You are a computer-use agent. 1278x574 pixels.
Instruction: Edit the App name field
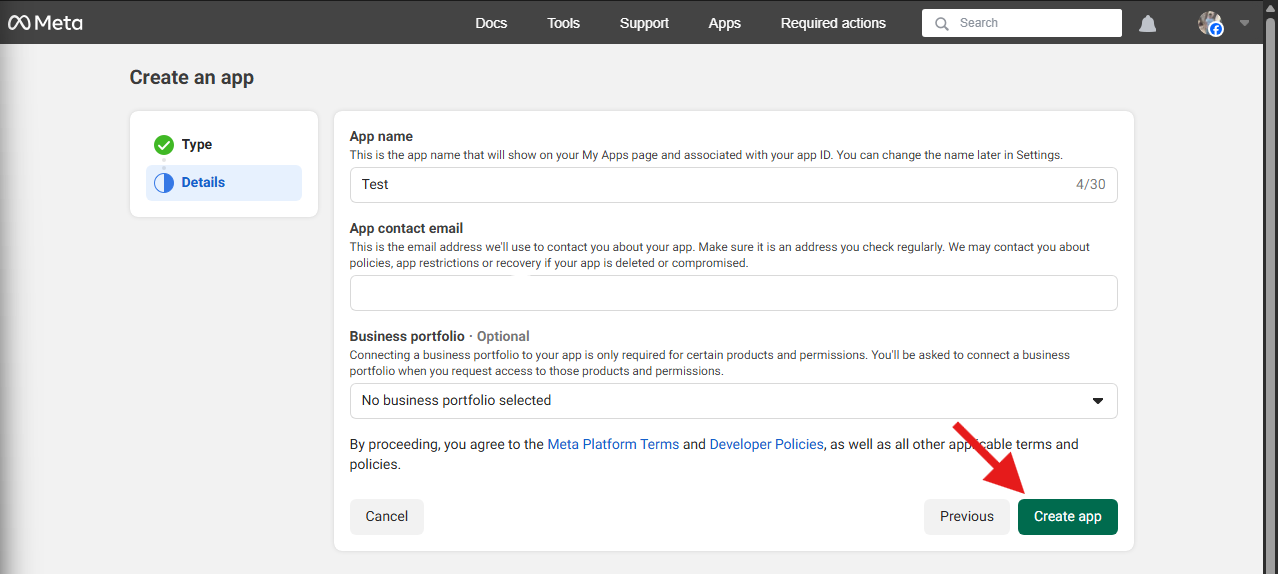(x=733, y=185)
